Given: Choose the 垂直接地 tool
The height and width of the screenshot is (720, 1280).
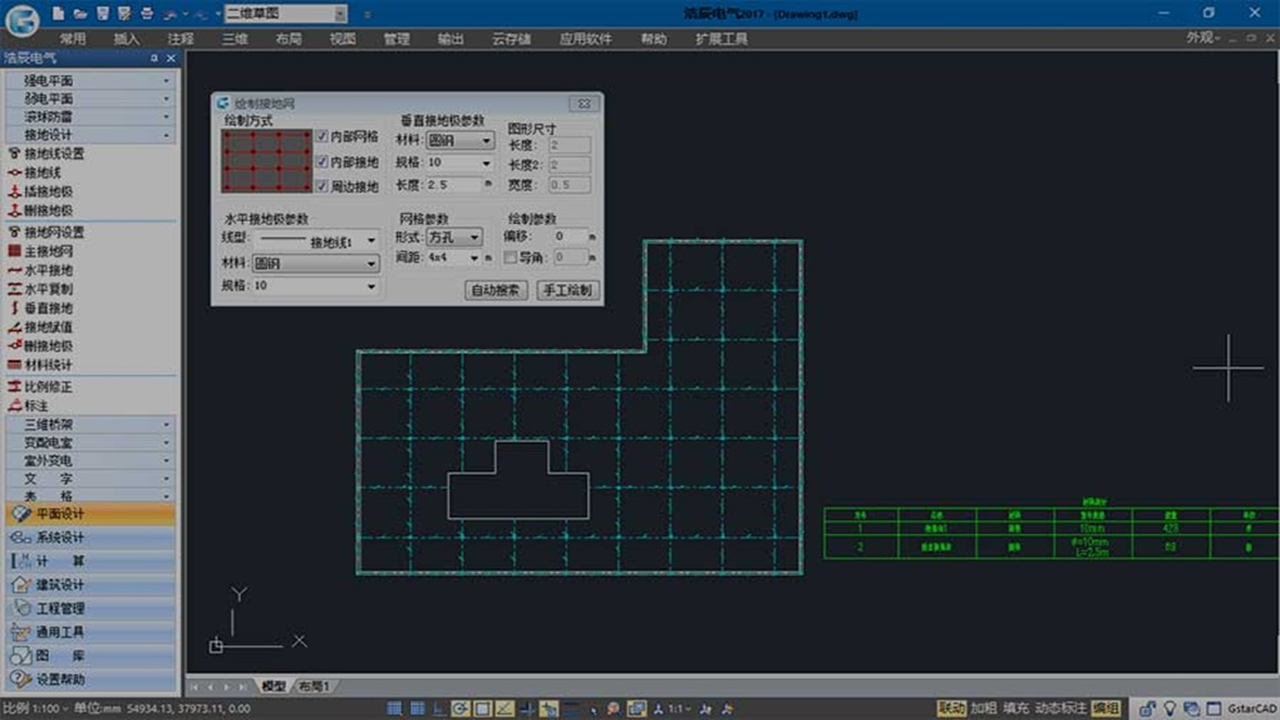Looking at the screenshot, I should tap(48, 308).
